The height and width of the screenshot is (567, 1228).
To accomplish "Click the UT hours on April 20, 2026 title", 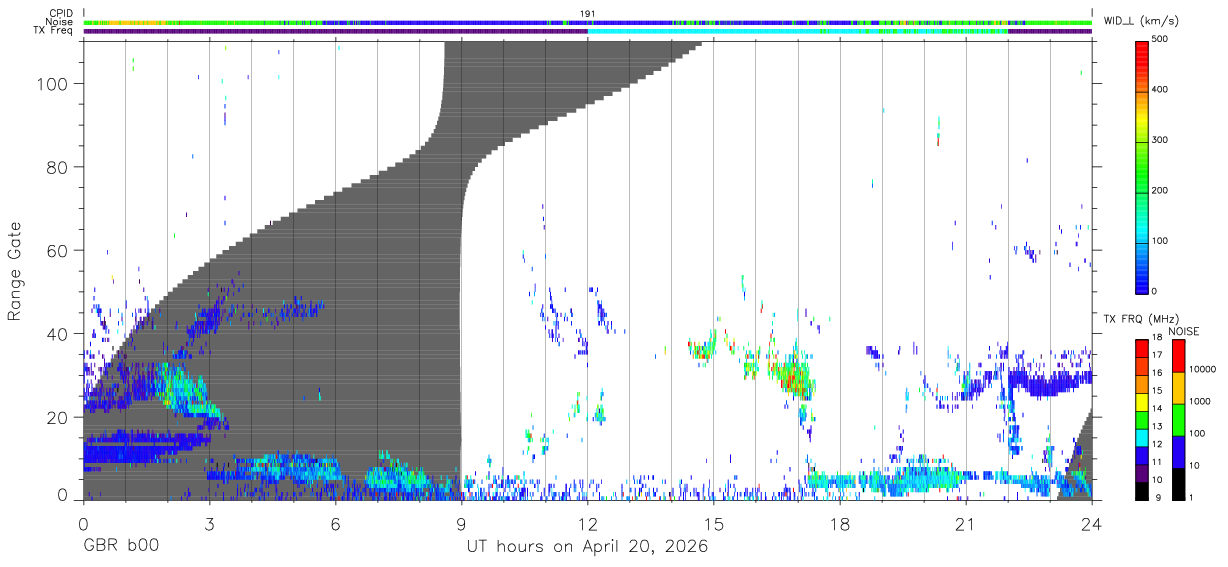I will pos(587,547).
